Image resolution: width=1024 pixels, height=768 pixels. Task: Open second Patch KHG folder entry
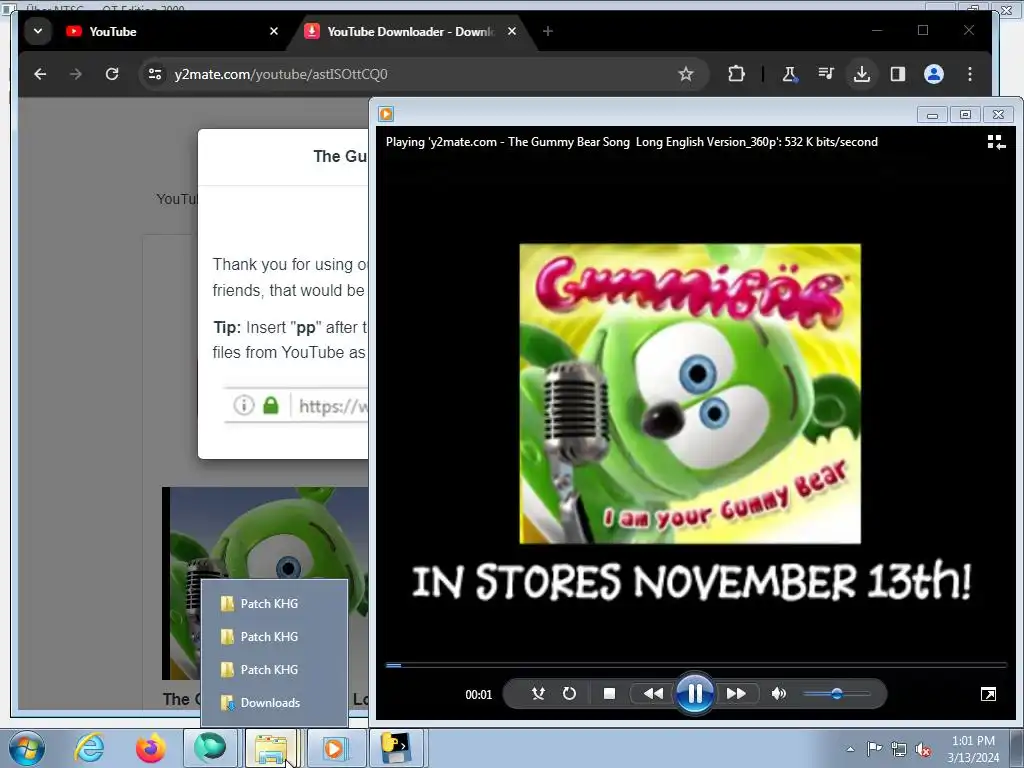(274, 637)
